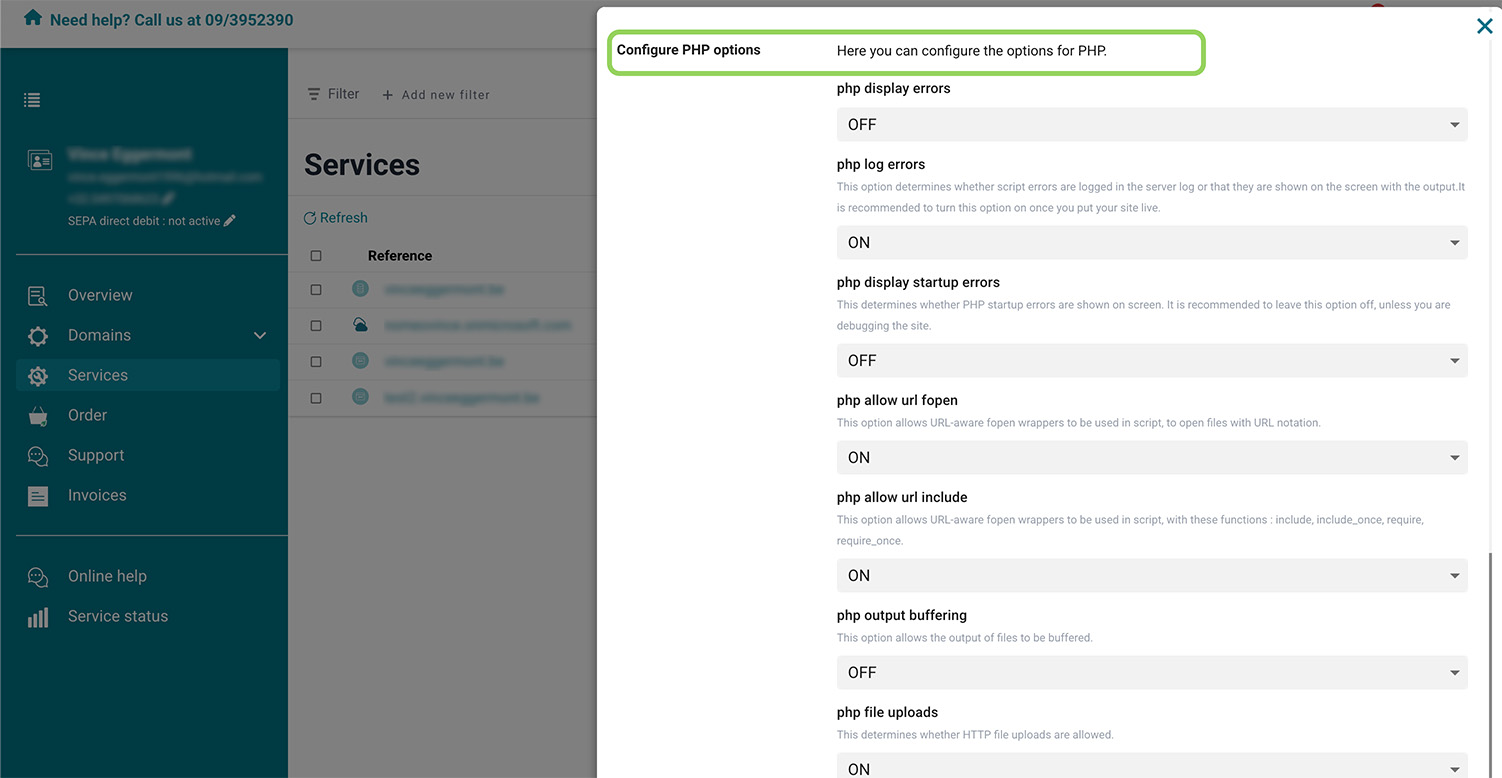The height and width of the screenshot is (778, 1502).
Task: Click the Refresh circular arrow icon
Action: (x=310, y=218)
